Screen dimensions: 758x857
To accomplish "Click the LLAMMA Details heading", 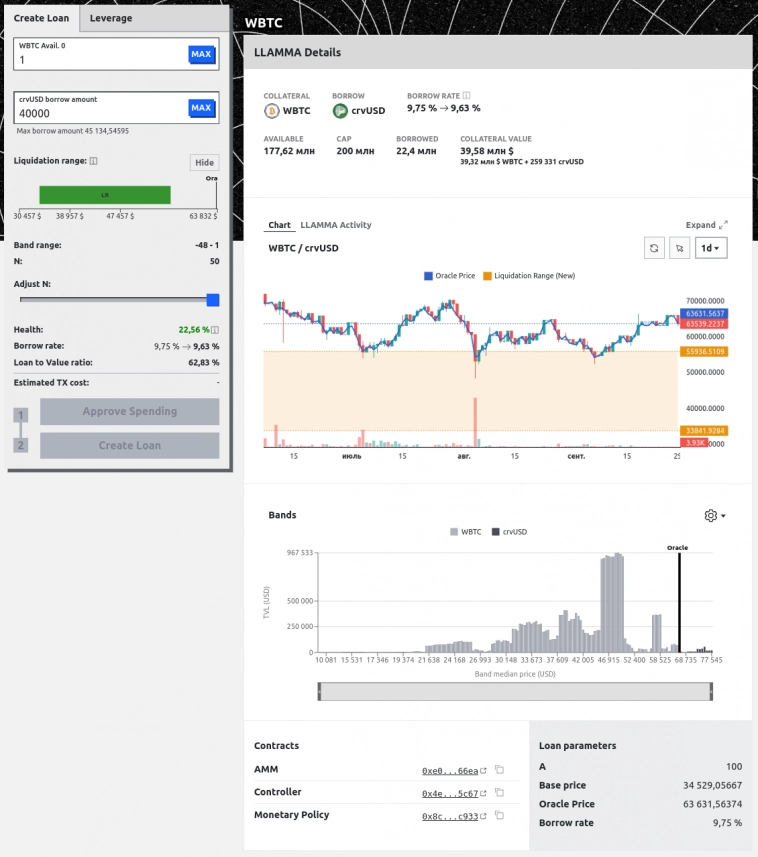I will (297, 52).
